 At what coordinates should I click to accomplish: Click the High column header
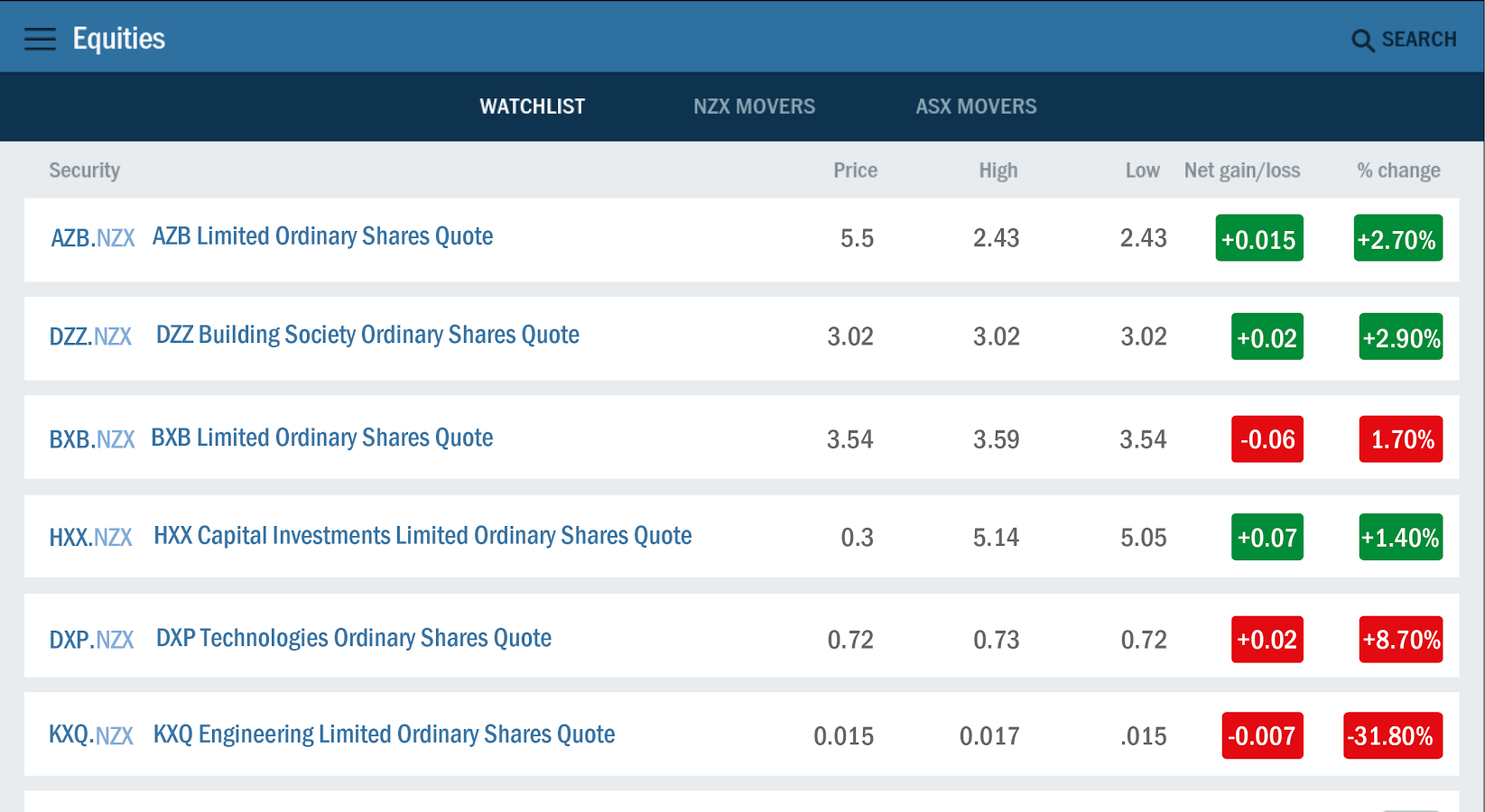998,171
